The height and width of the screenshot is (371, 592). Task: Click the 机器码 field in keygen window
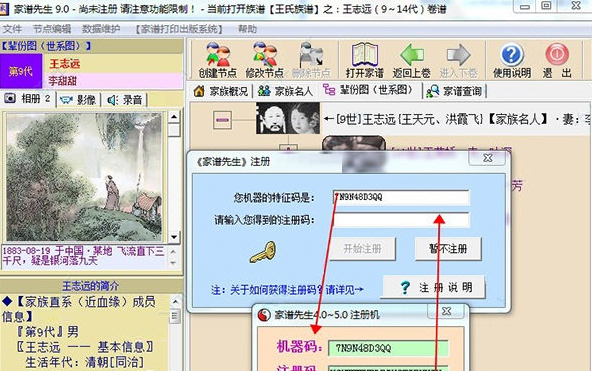(388, 348)
